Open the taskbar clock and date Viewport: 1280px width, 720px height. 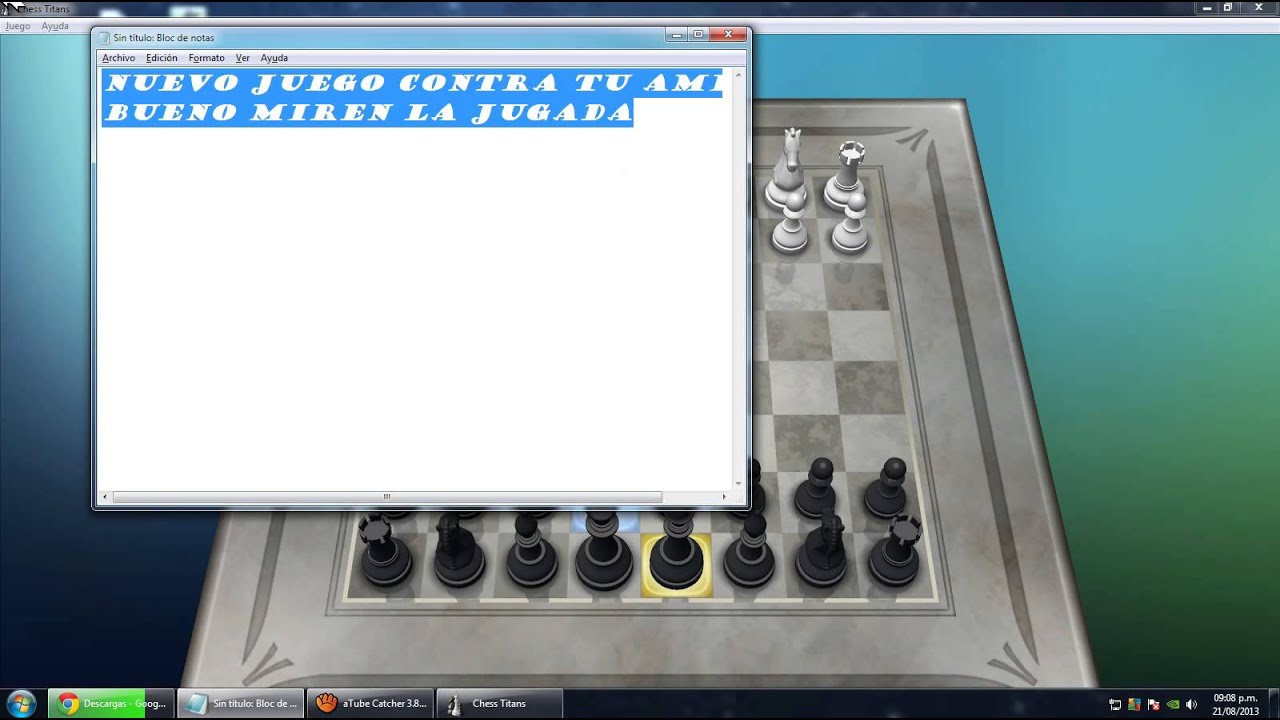click(x=1235, y=704)
